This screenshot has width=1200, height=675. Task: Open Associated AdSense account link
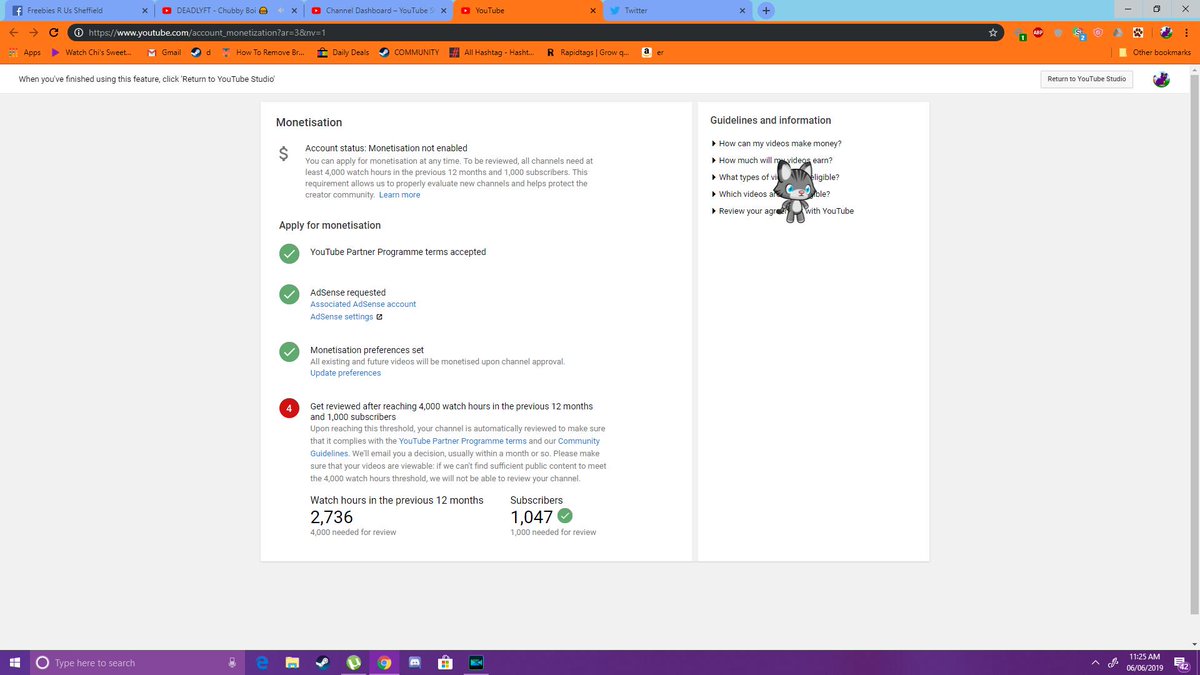(363, 304)
